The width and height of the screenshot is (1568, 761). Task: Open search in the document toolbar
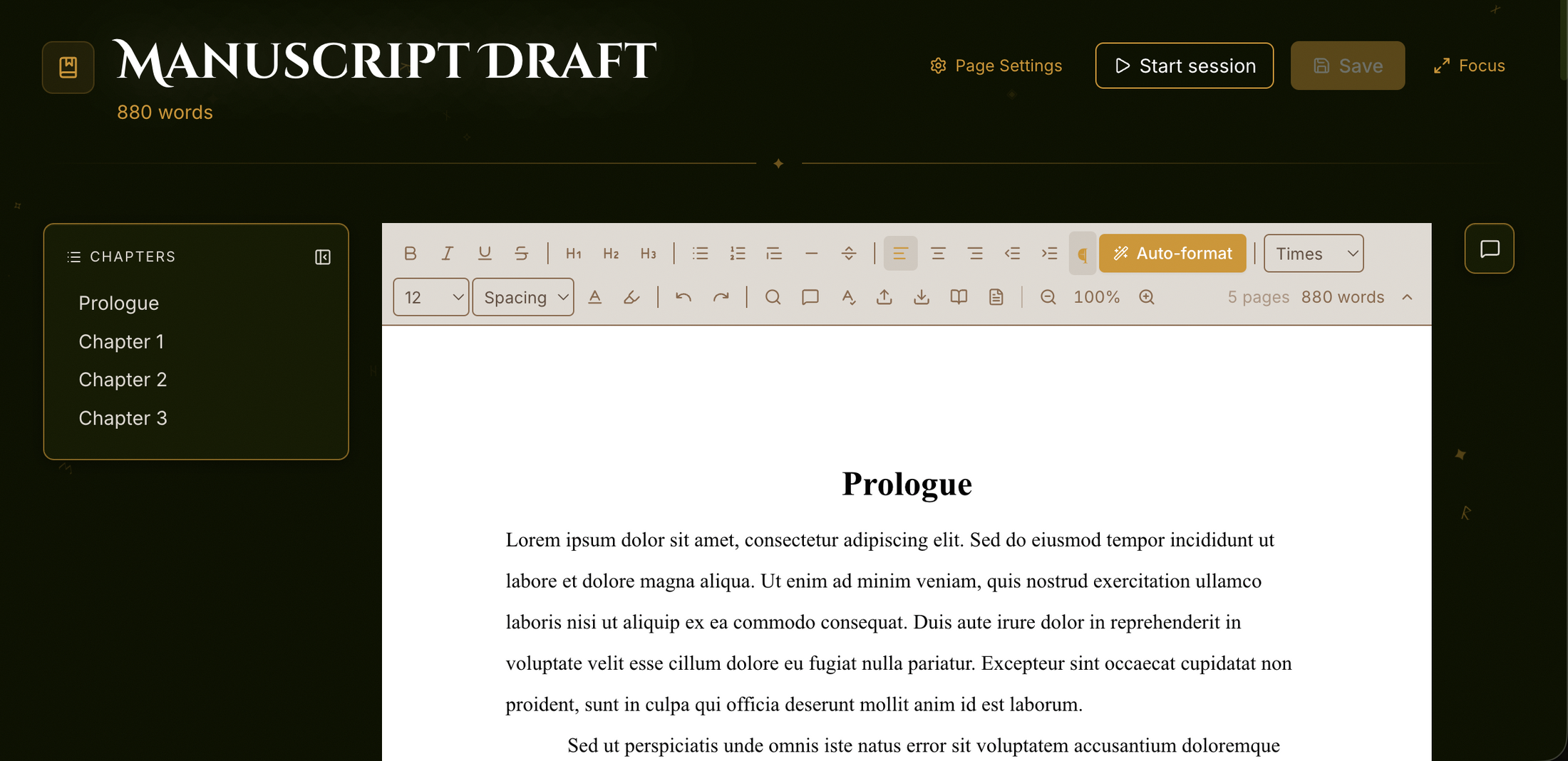773,297
